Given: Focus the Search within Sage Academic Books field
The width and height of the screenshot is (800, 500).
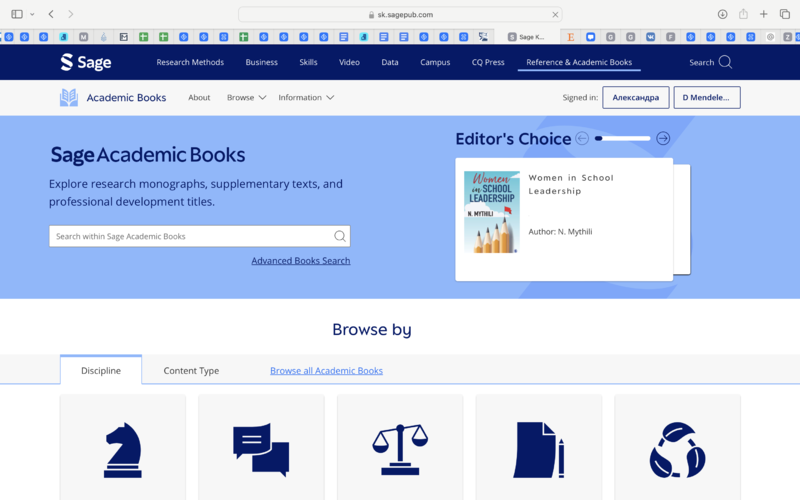Looking at the screenshot, I should 199,236.
